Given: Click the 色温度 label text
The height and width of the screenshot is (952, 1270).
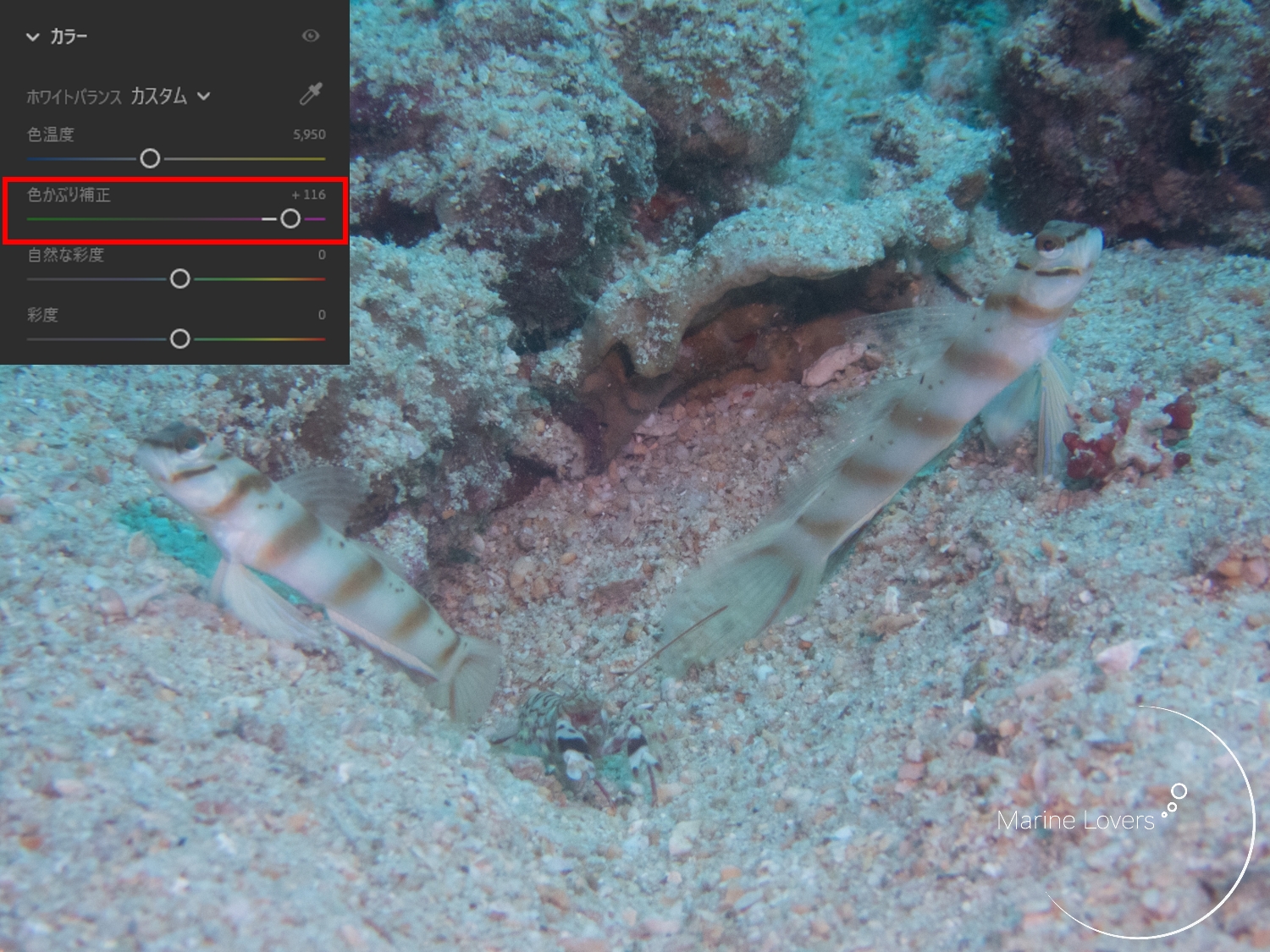Looking at the screenshot, I should [x=51, y=134].
